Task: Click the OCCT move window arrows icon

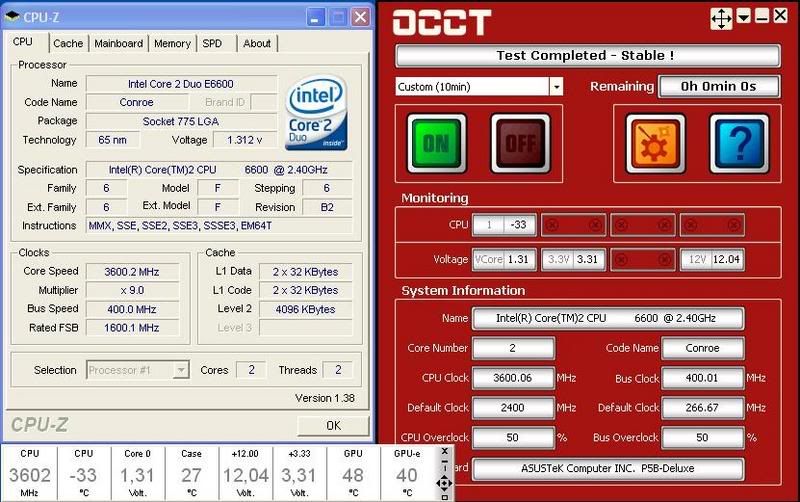Action: 721,19
